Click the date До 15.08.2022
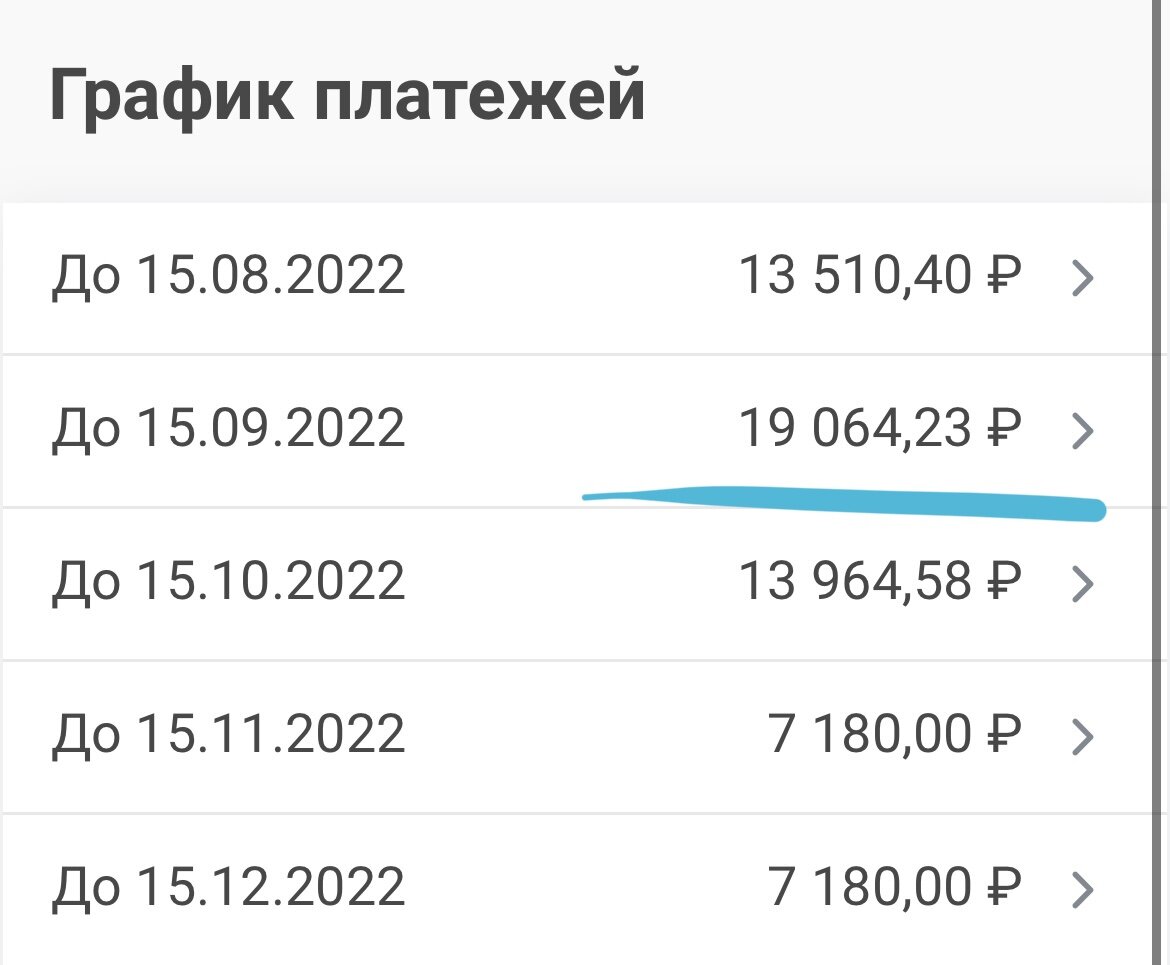The height and width of the screenshot is (965, 1170). pyautogui.click(x=230, y=278)
